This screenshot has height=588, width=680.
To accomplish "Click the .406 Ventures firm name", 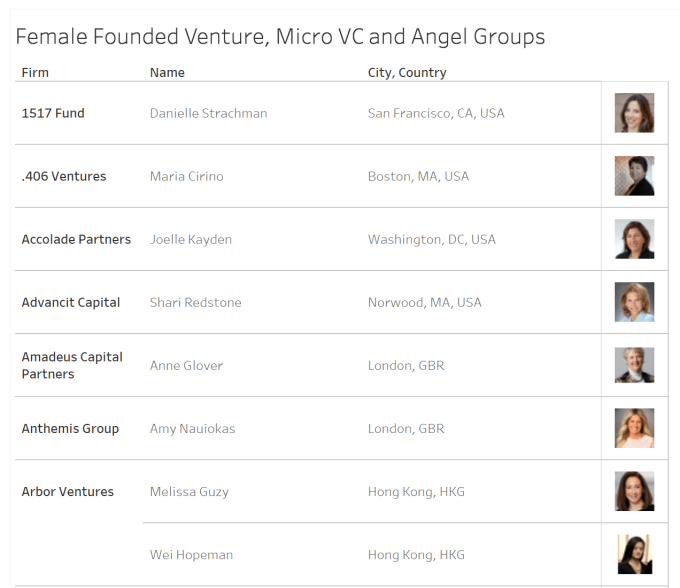I will click(64, 176).
